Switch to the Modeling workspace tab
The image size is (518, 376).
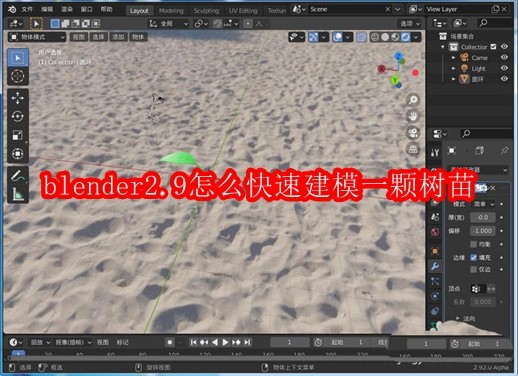pyautogui.click(x=171, y=11)
